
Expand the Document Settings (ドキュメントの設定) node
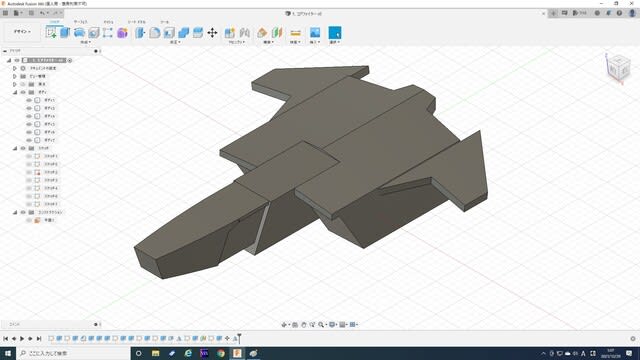point(15,68)
